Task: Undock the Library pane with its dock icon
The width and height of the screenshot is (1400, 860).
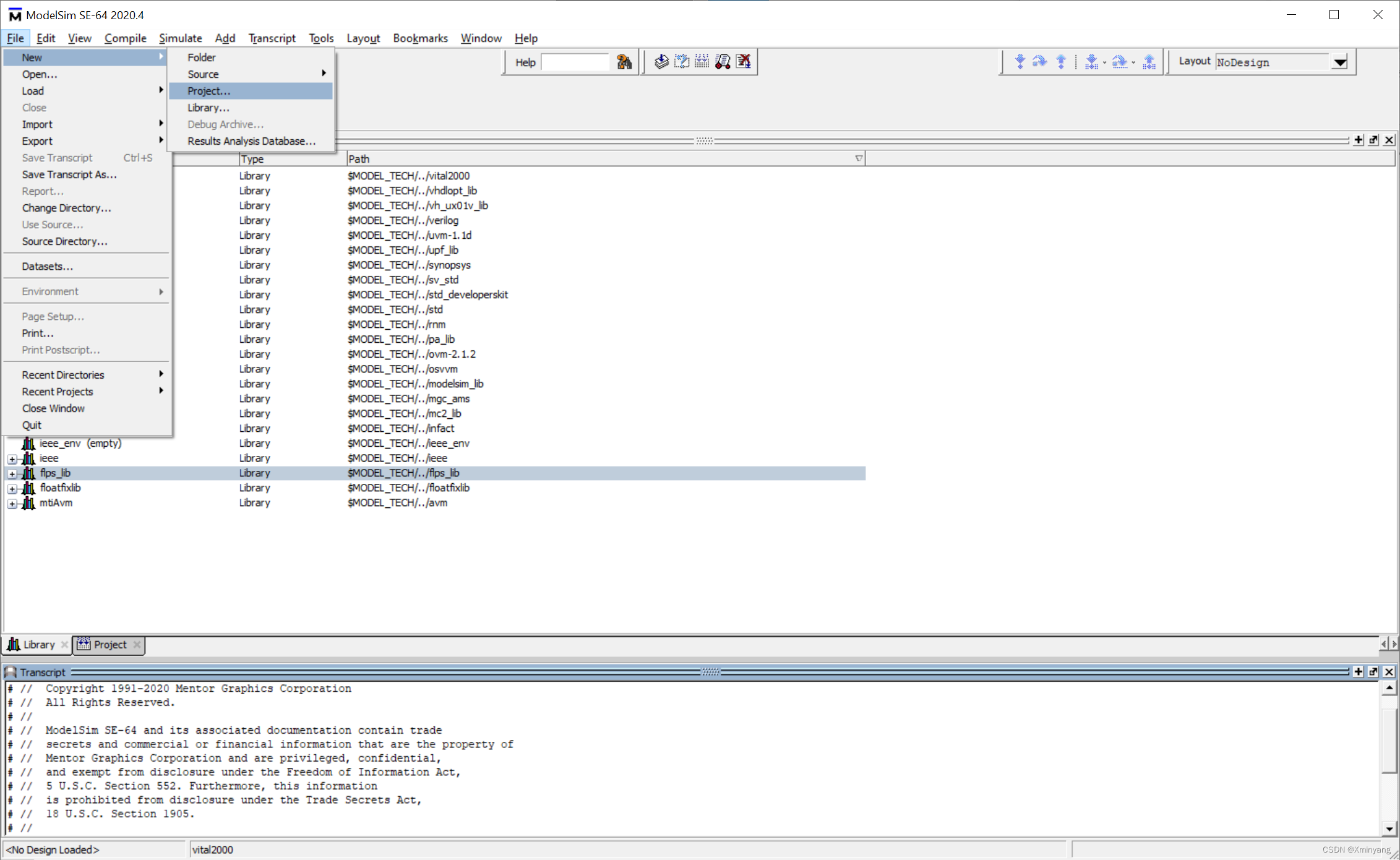Action: 1373,140
